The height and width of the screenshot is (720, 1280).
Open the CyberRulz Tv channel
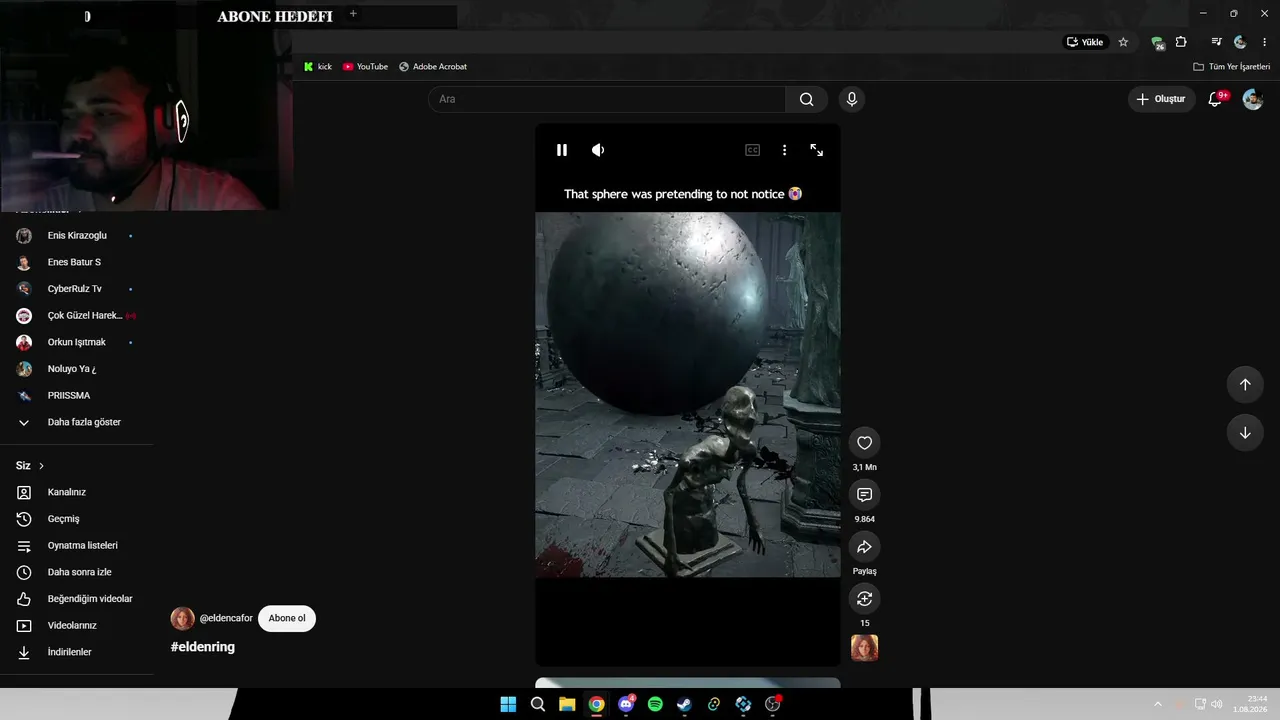tap(77, 289)
